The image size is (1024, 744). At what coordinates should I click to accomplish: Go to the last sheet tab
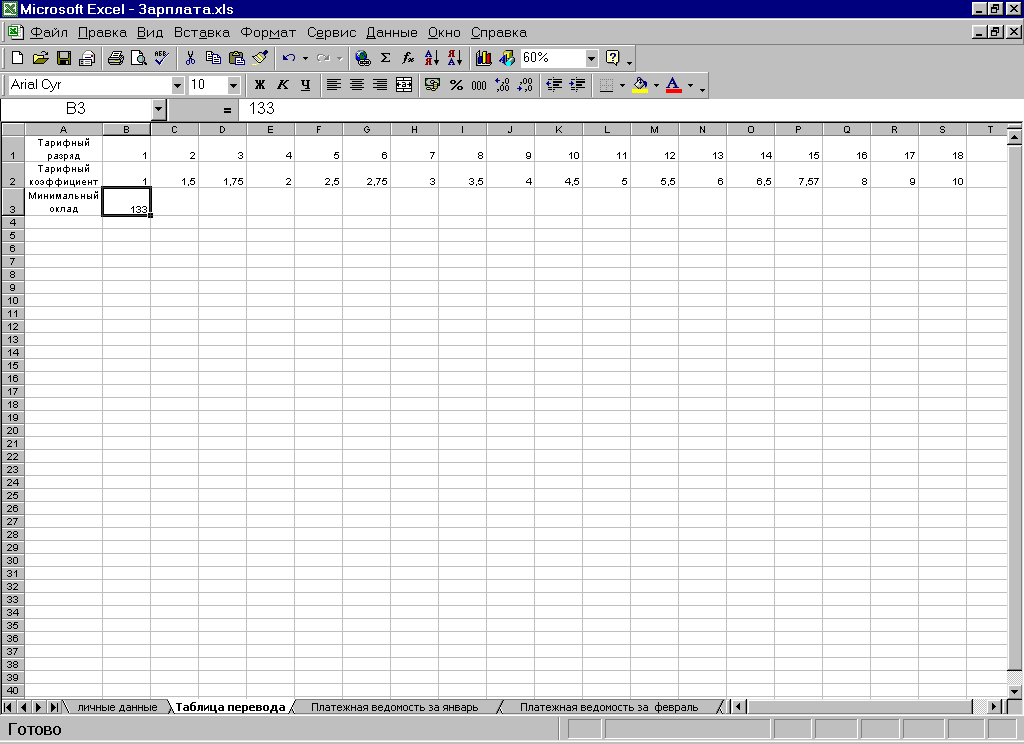[x=54, y=707]
